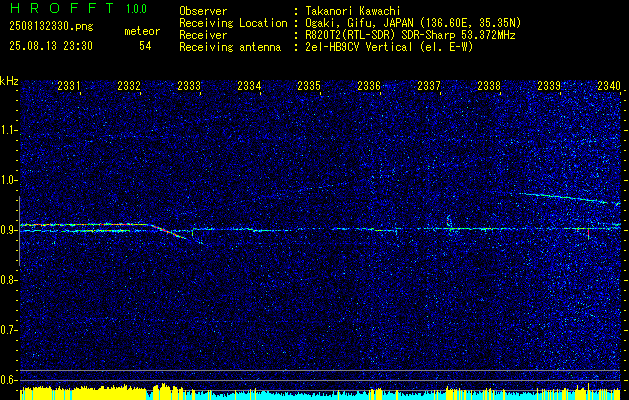Click the HROFFT title text
Viewport: 629px width, 400px height.
(x=62, y=8)
